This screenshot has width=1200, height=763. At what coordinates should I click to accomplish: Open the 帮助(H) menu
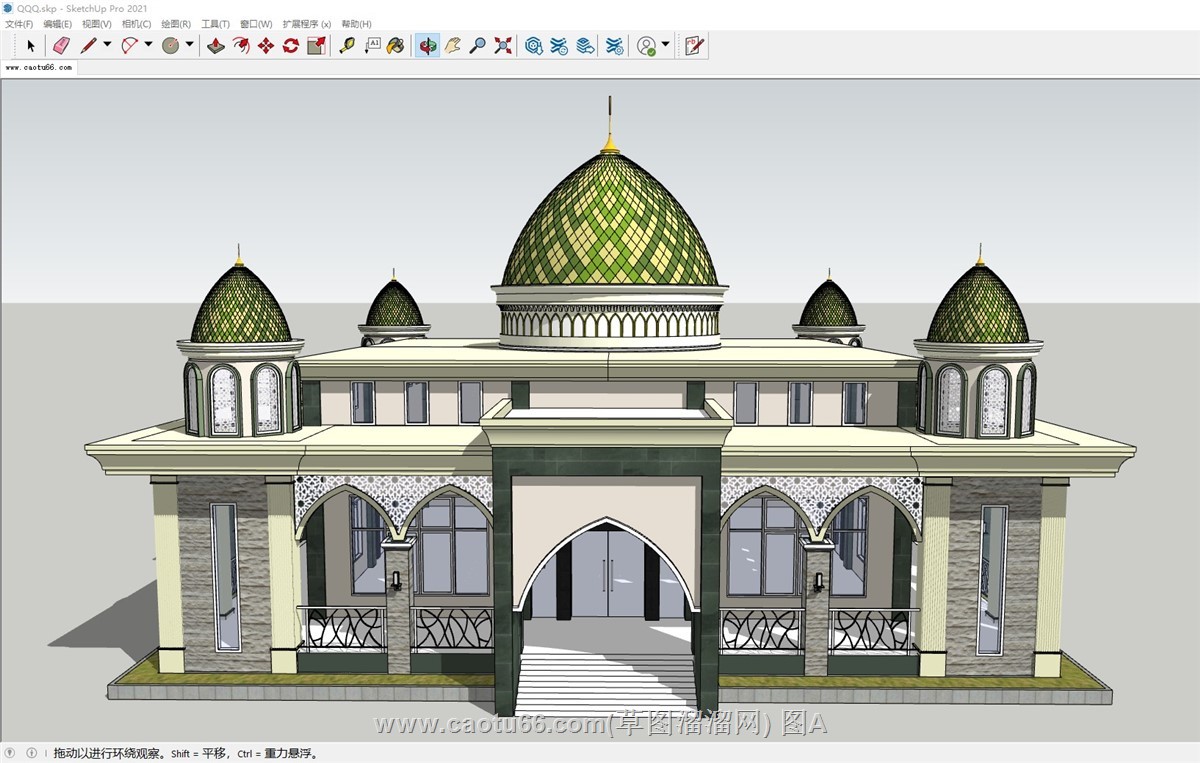coord(357,23)
